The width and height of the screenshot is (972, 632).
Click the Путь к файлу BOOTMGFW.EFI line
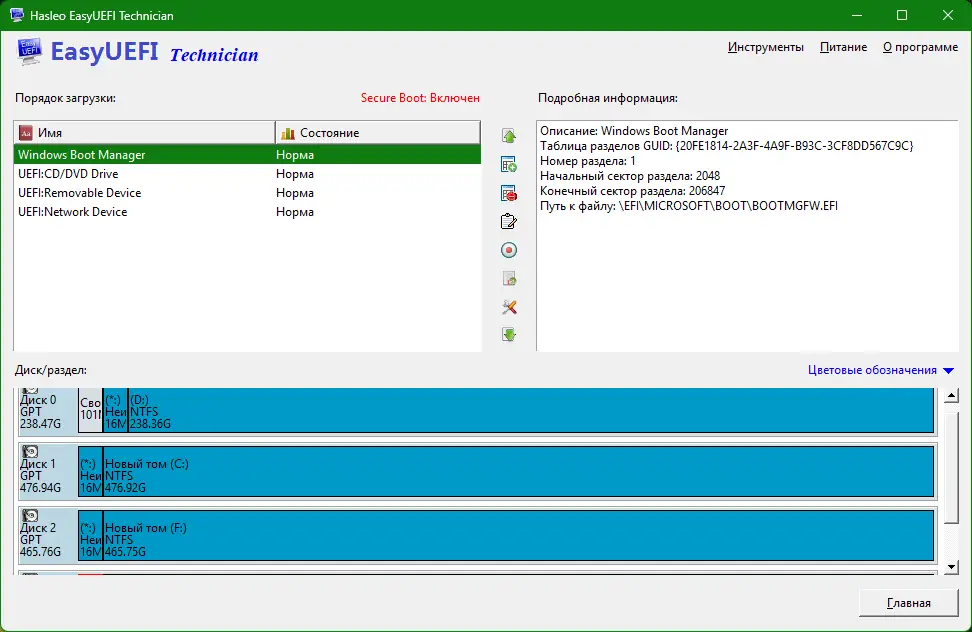pyautogui.click(x=689, y=206)
